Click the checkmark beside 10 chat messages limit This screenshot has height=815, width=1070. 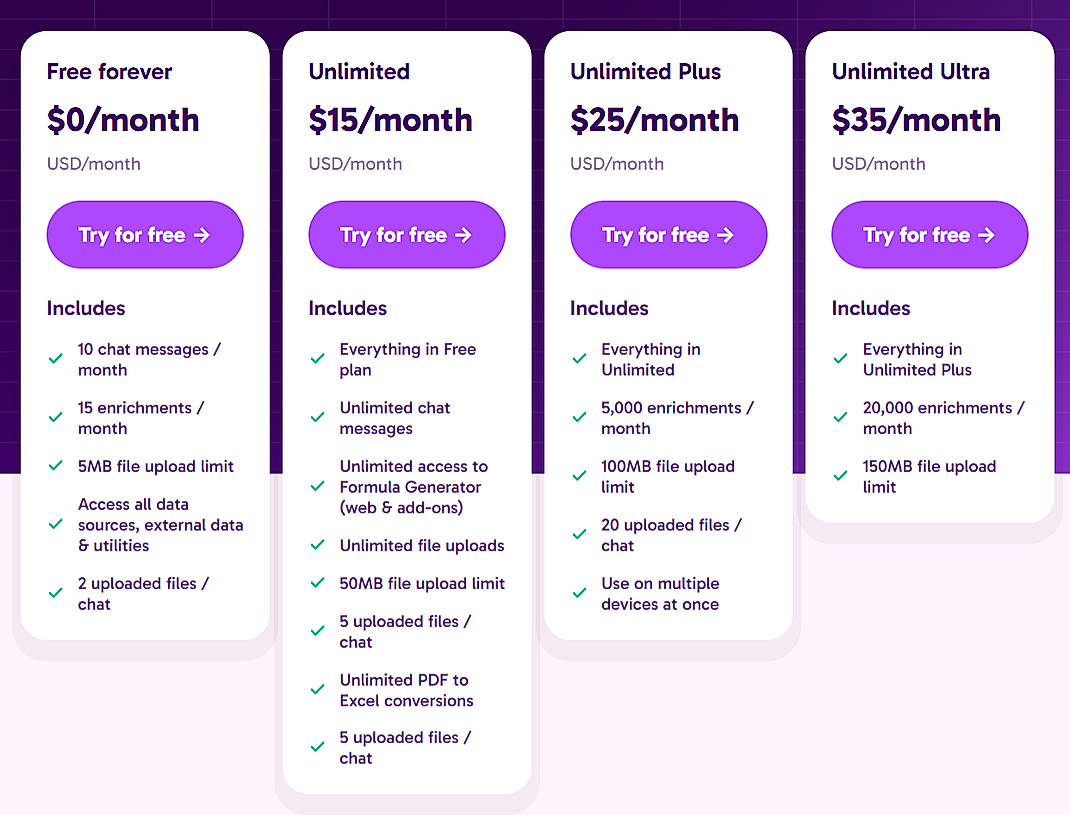(x=57, y=357)
